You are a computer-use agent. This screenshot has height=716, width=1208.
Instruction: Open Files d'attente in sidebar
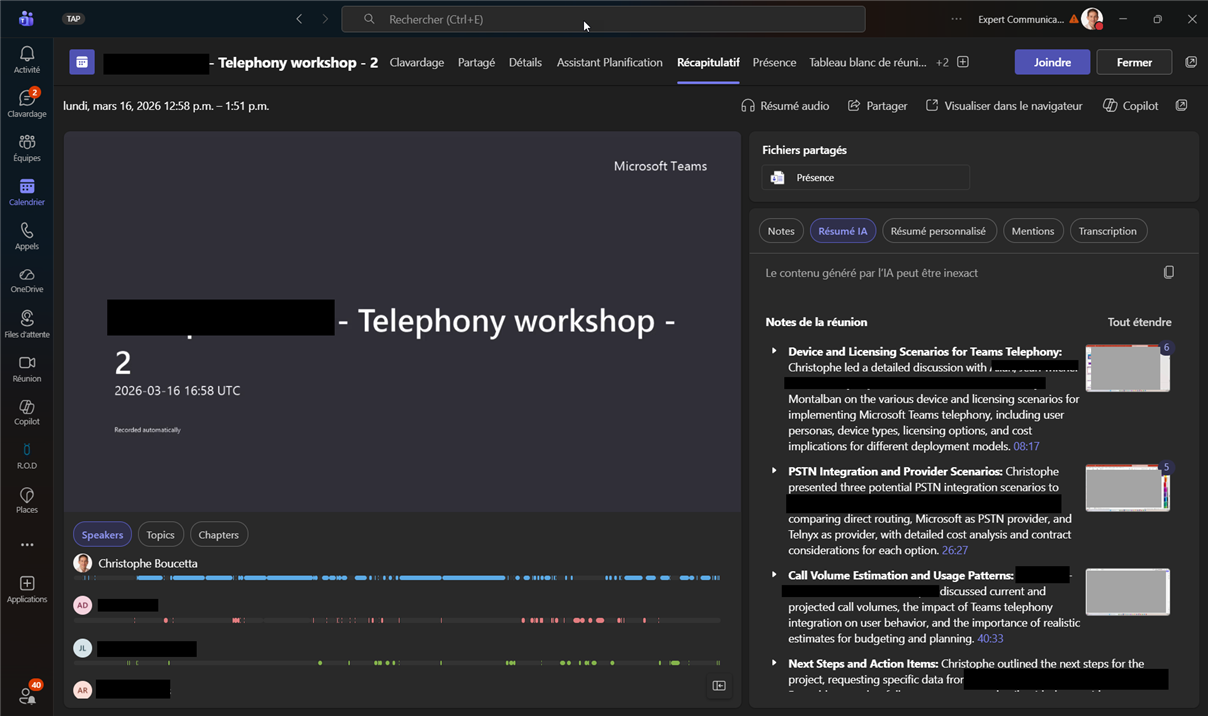coord(27,324)
